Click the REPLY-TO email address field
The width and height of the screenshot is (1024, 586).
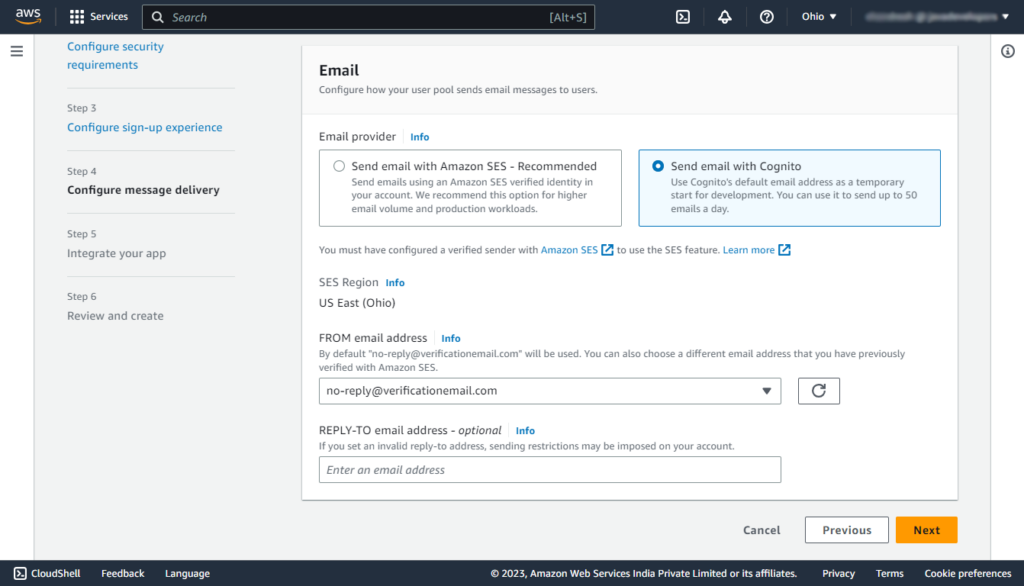pyautogui.click(x=549, y=469)
